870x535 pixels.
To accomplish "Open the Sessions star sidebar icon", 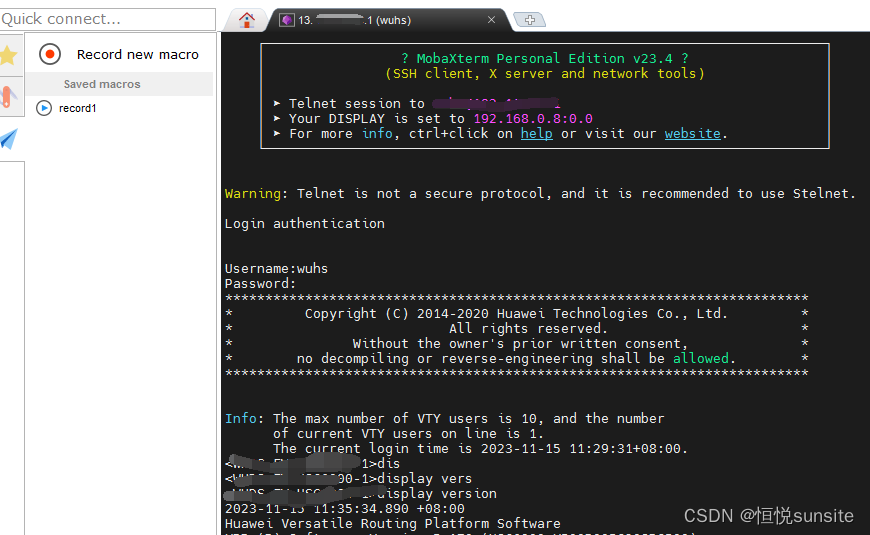I will tap(9, 55).
